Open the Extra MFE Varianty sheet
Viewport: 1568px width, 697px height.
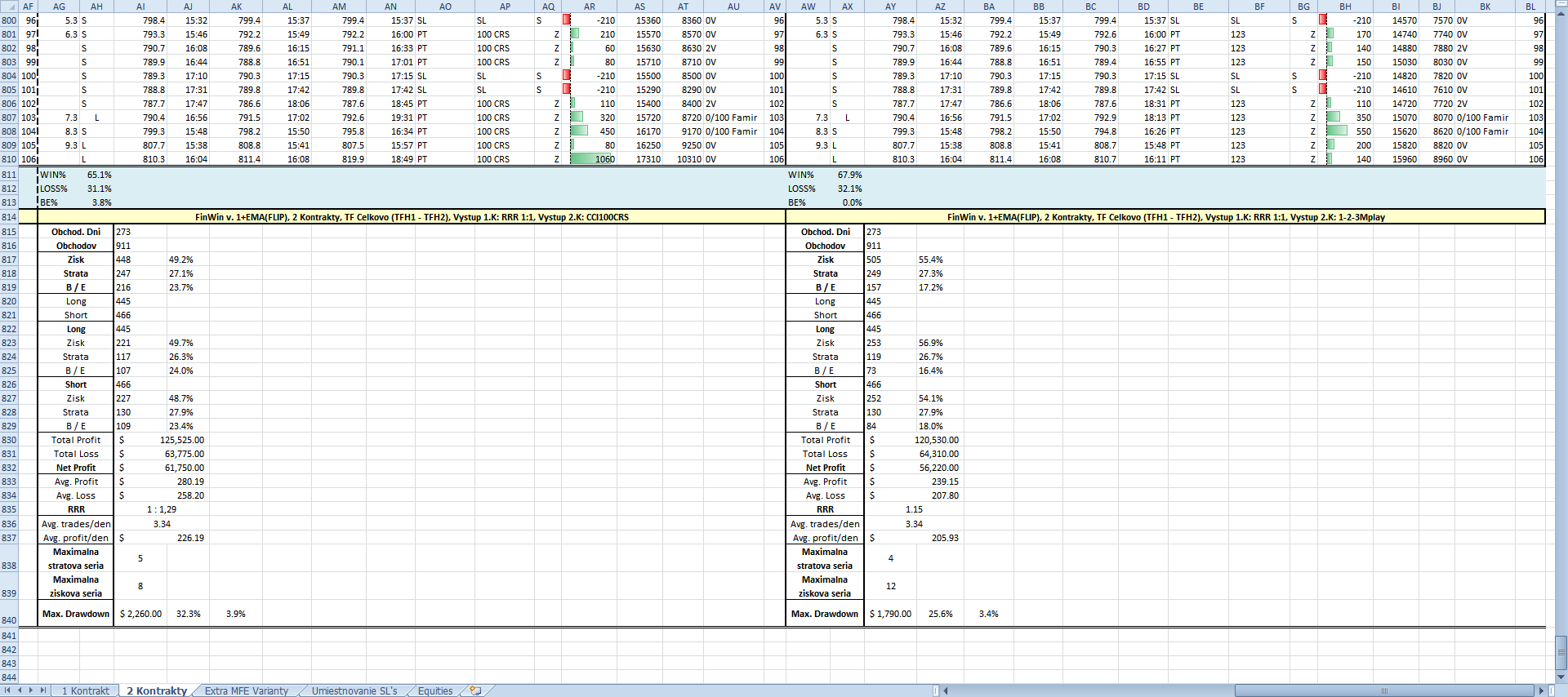click(246, 690)
